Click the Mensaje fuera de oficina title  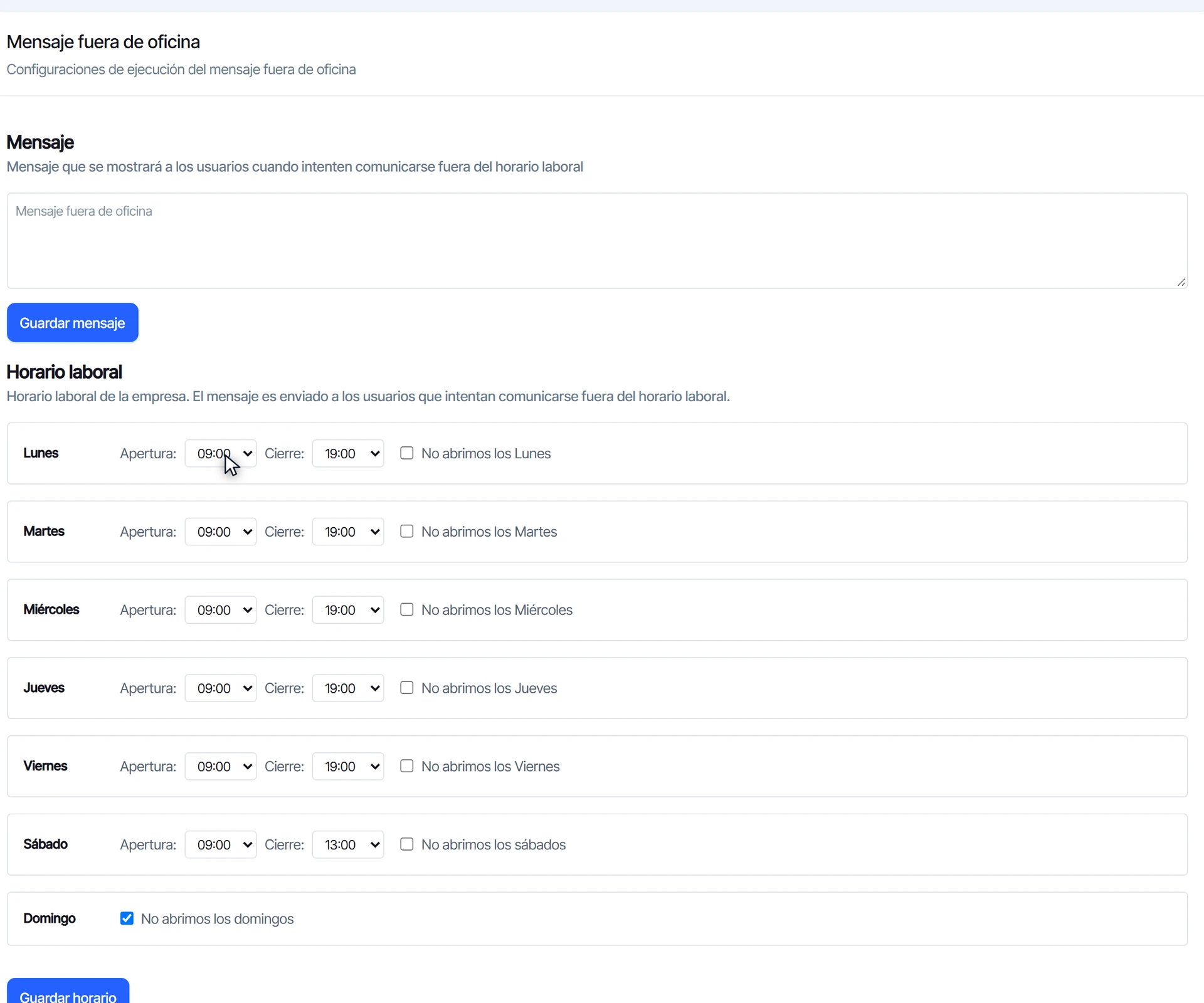pyautogui.click(x=103, y=42)
